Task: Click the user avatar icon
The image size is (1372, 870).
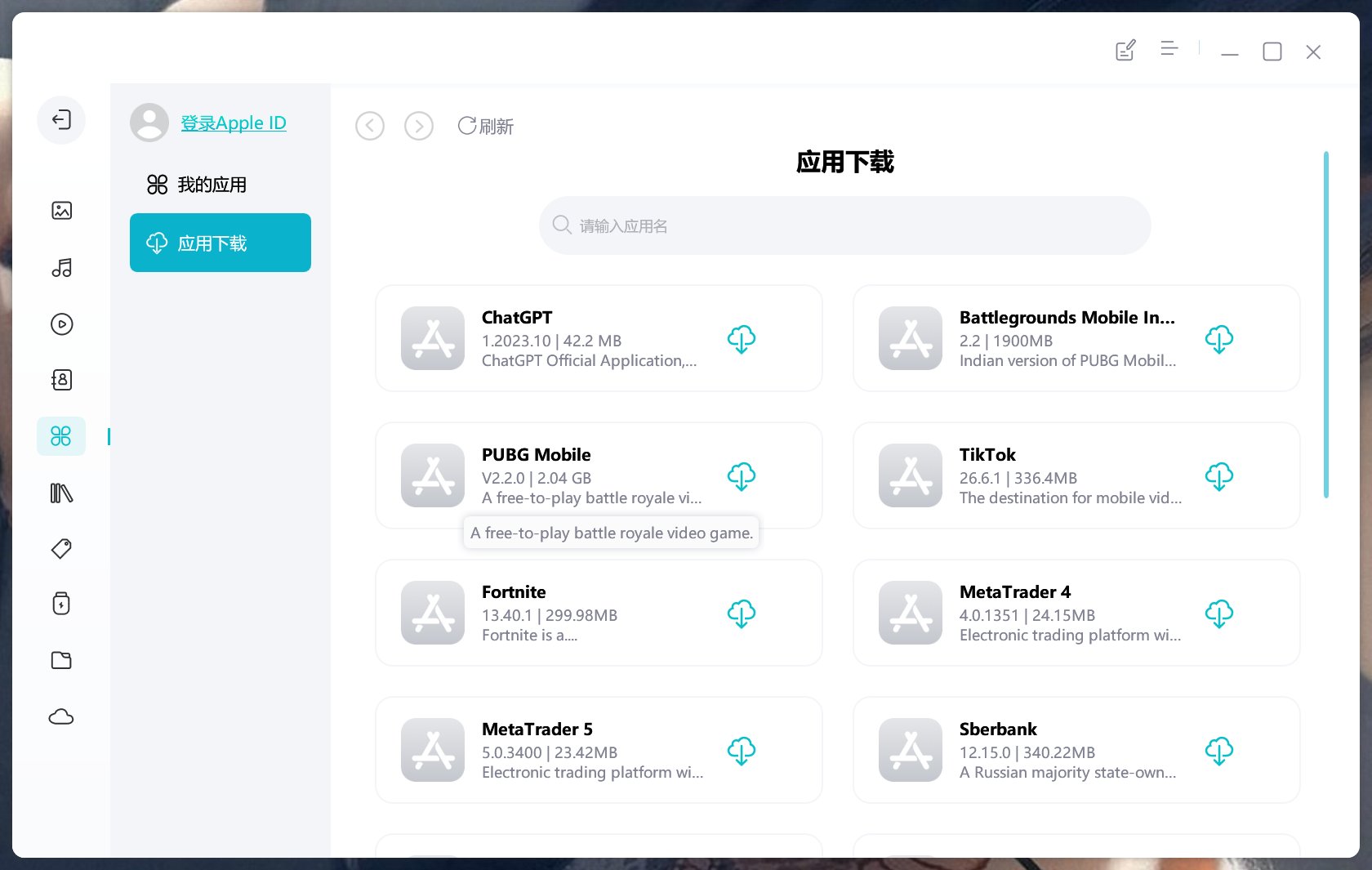Action: 149,123
